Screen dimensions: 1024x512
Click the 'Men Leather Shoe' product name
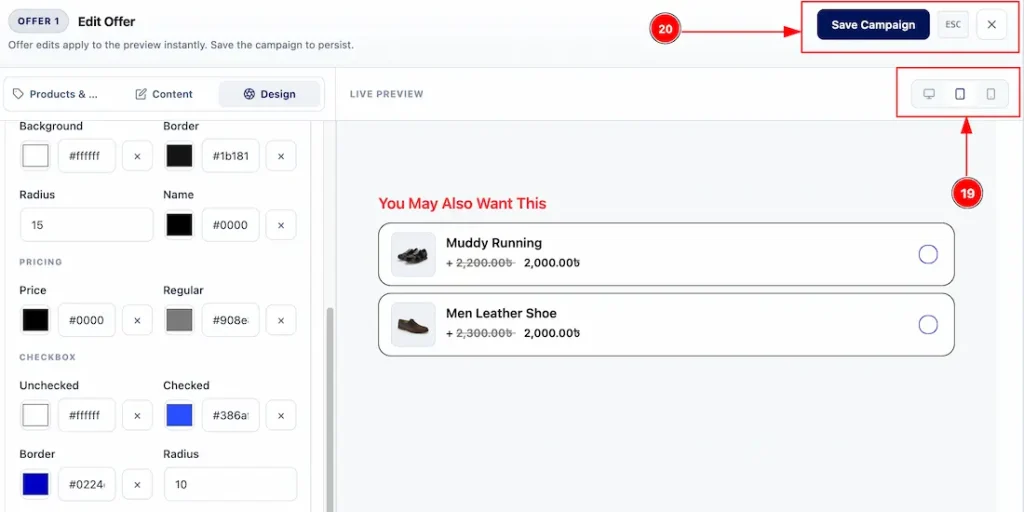(501, 313)
